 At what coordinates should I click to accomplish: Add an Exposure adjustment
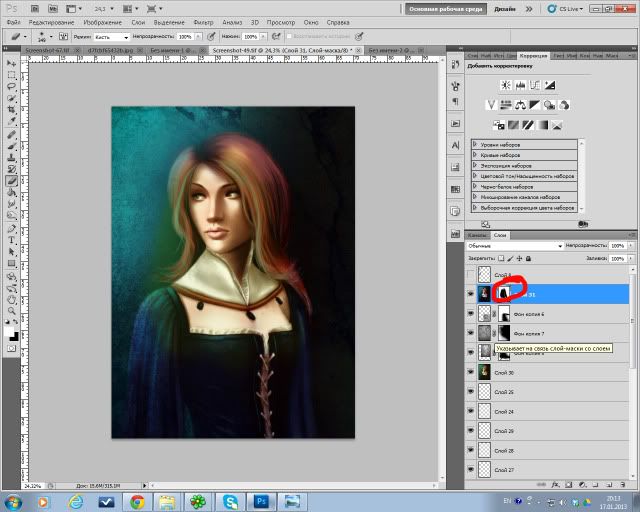tap(549, 85)
